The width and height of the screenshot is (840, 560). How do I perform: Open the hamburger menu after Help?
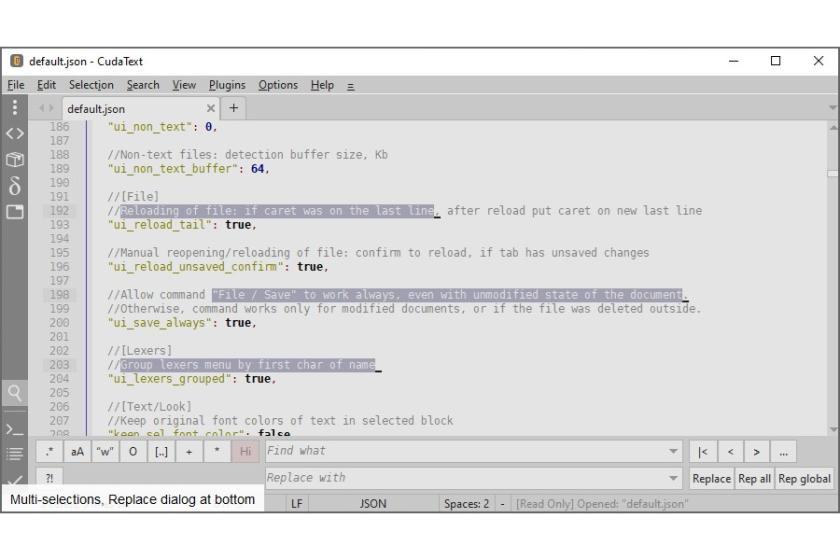350,86
